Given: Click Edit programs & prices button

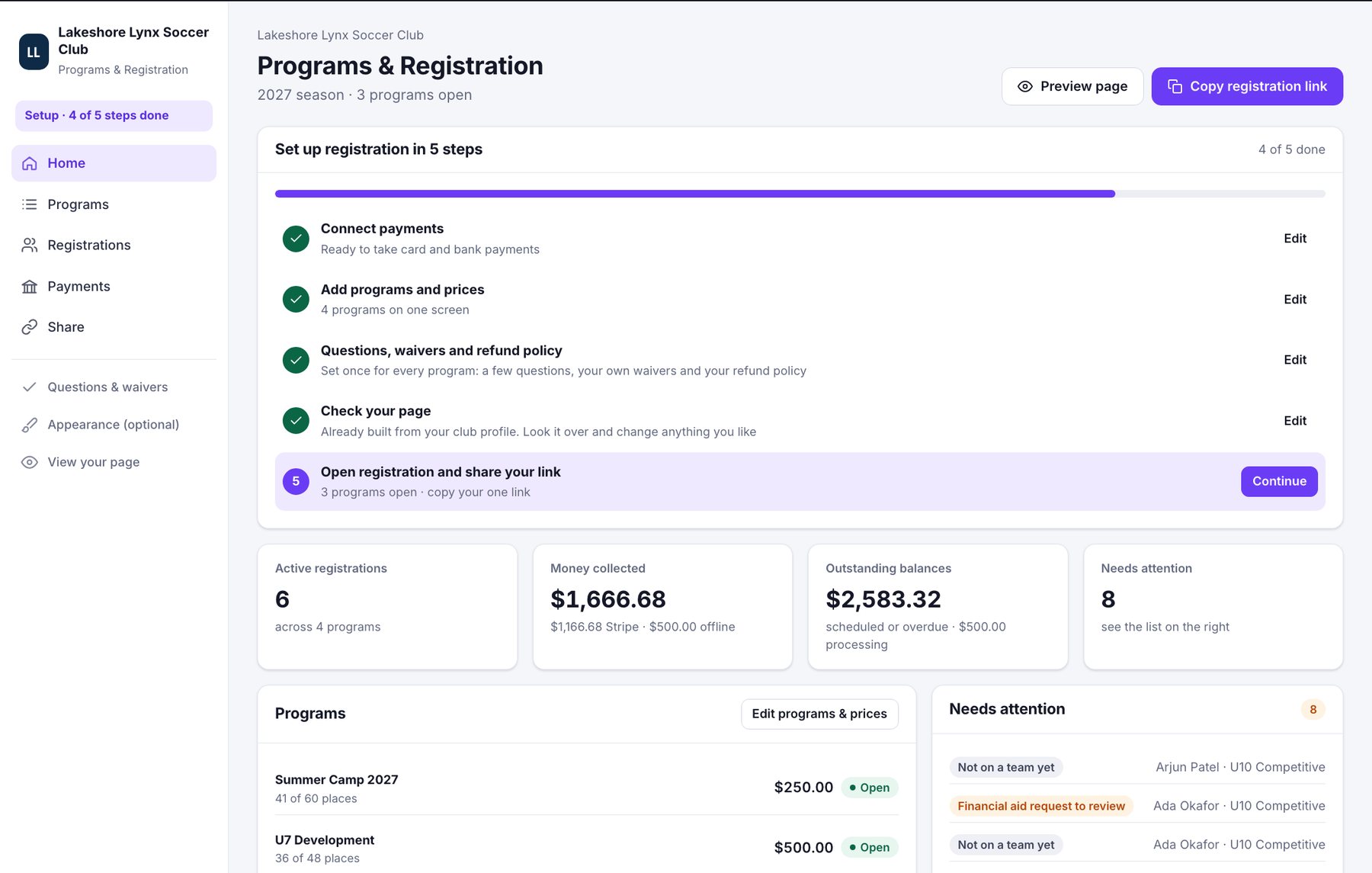Looking at the screenshot, I should 819,714.
